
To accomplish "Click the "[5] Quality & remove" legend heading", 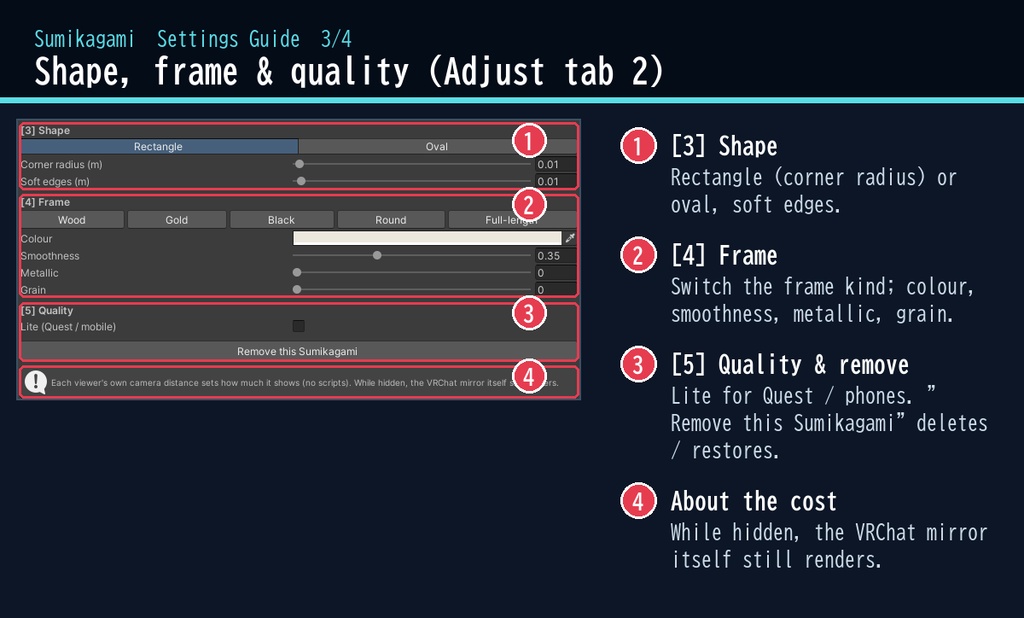I will pos(790,365).
